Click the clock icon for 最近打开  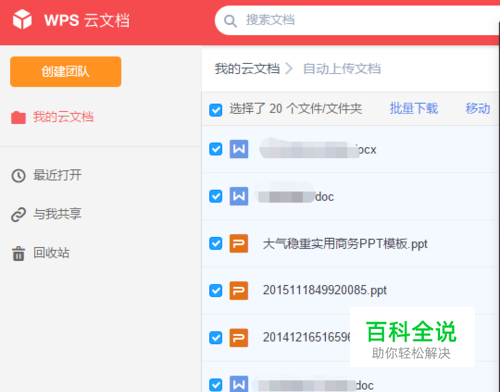(x=18, y=175)
